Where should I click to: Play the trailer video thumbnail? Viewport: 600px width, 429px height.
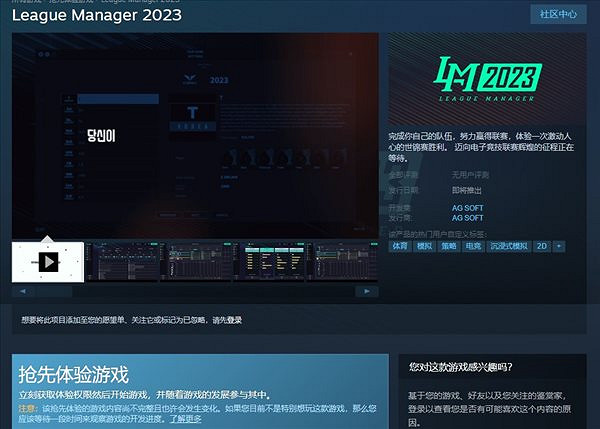pyautogui.click(x=47, y=262)
